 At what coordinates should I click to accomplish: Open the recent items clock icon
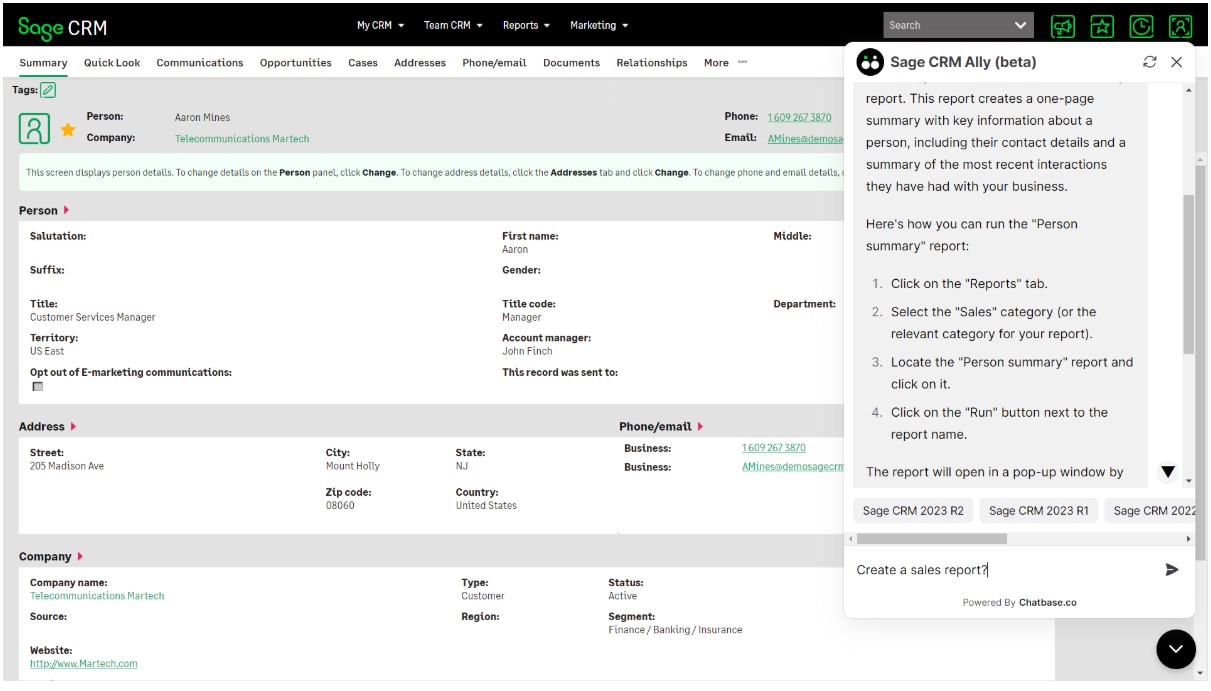[1141, 27]
